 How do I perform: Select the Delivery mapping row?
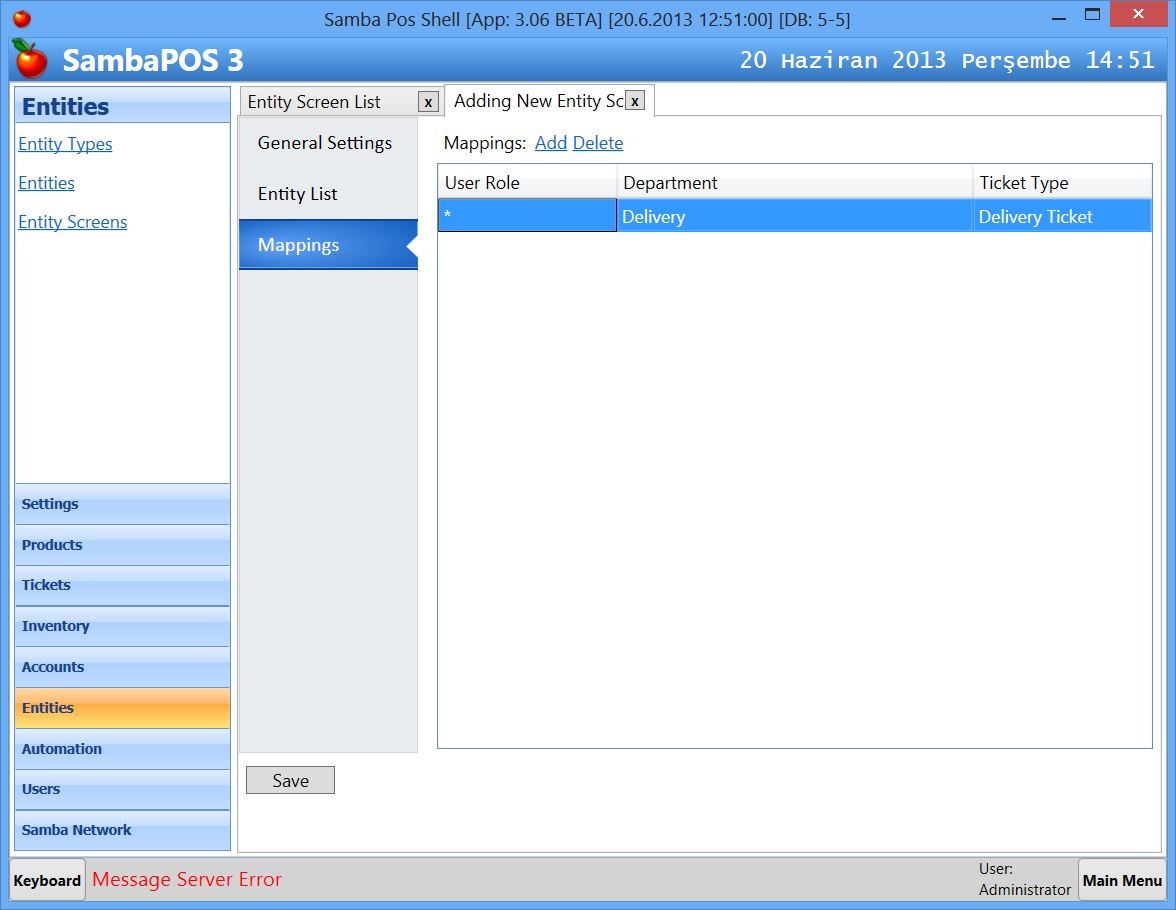[700, 216]
